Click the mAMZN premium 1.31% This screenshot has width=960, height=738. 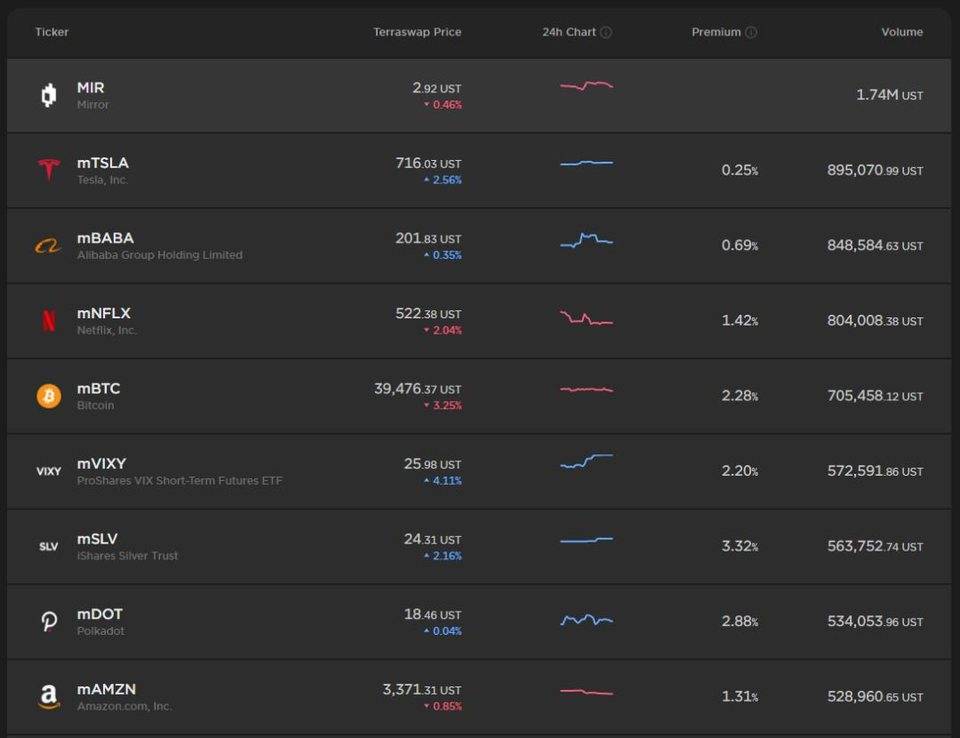[x=740, y=696]
